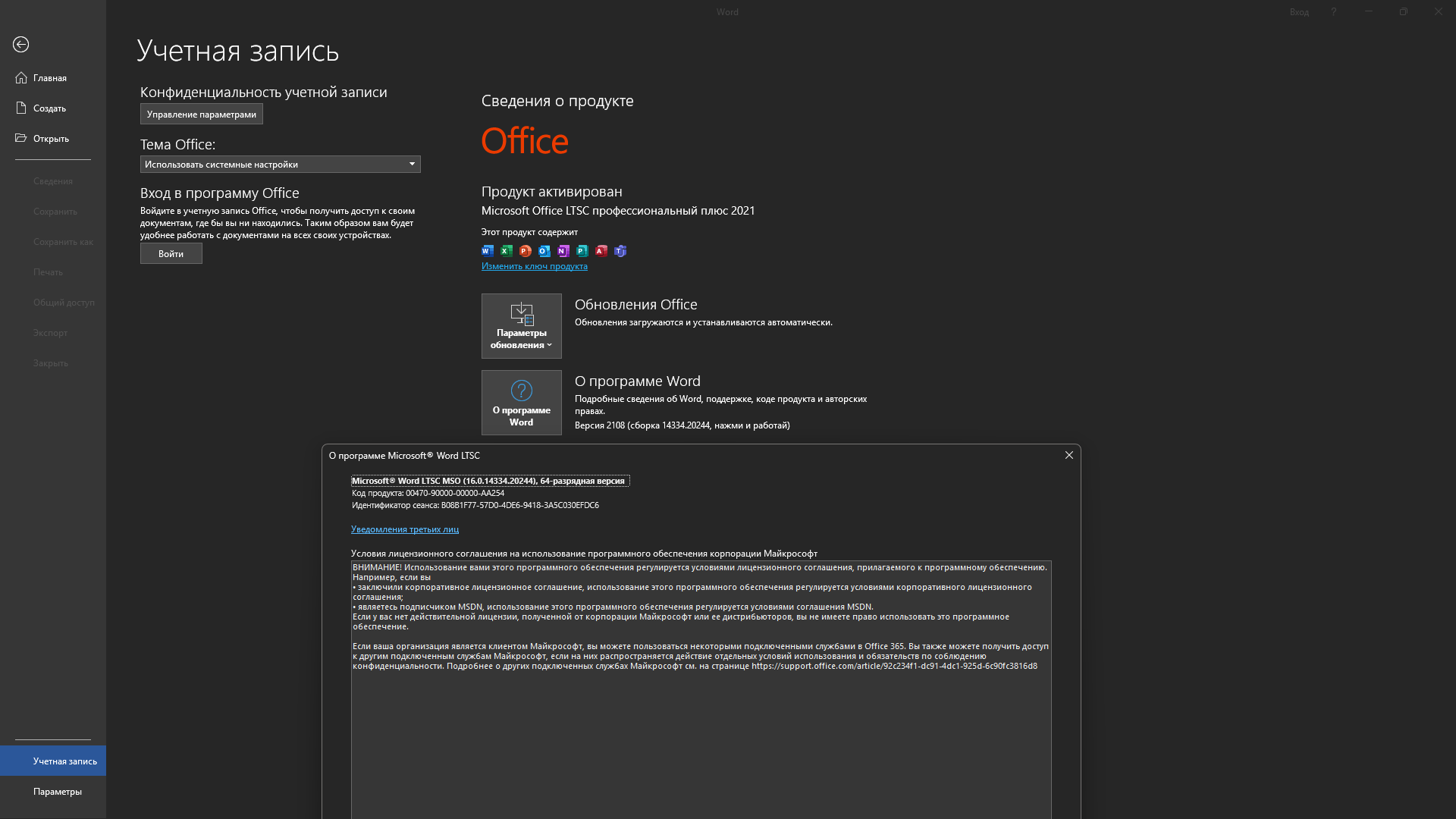Click the Word product icon
Image resolution: width=1456 pixels, height=819 pixels.
tap(488, 251)
